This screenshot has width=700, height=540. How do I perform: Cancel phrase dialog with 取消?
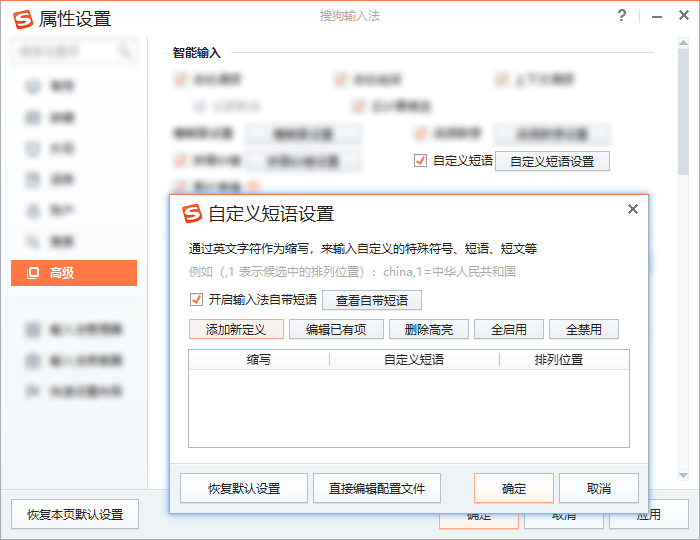pyautogui.click(x=599, y=488)
